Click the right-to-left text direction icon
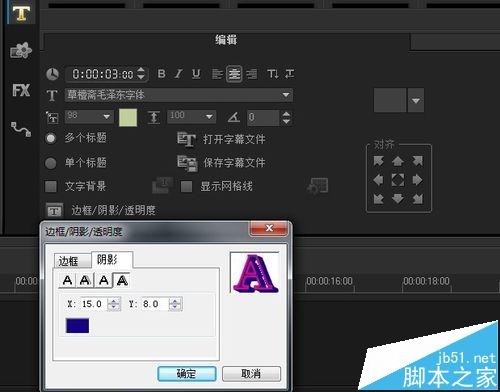Viewport: 500px width, 392px height. click(x=290, y=74)
